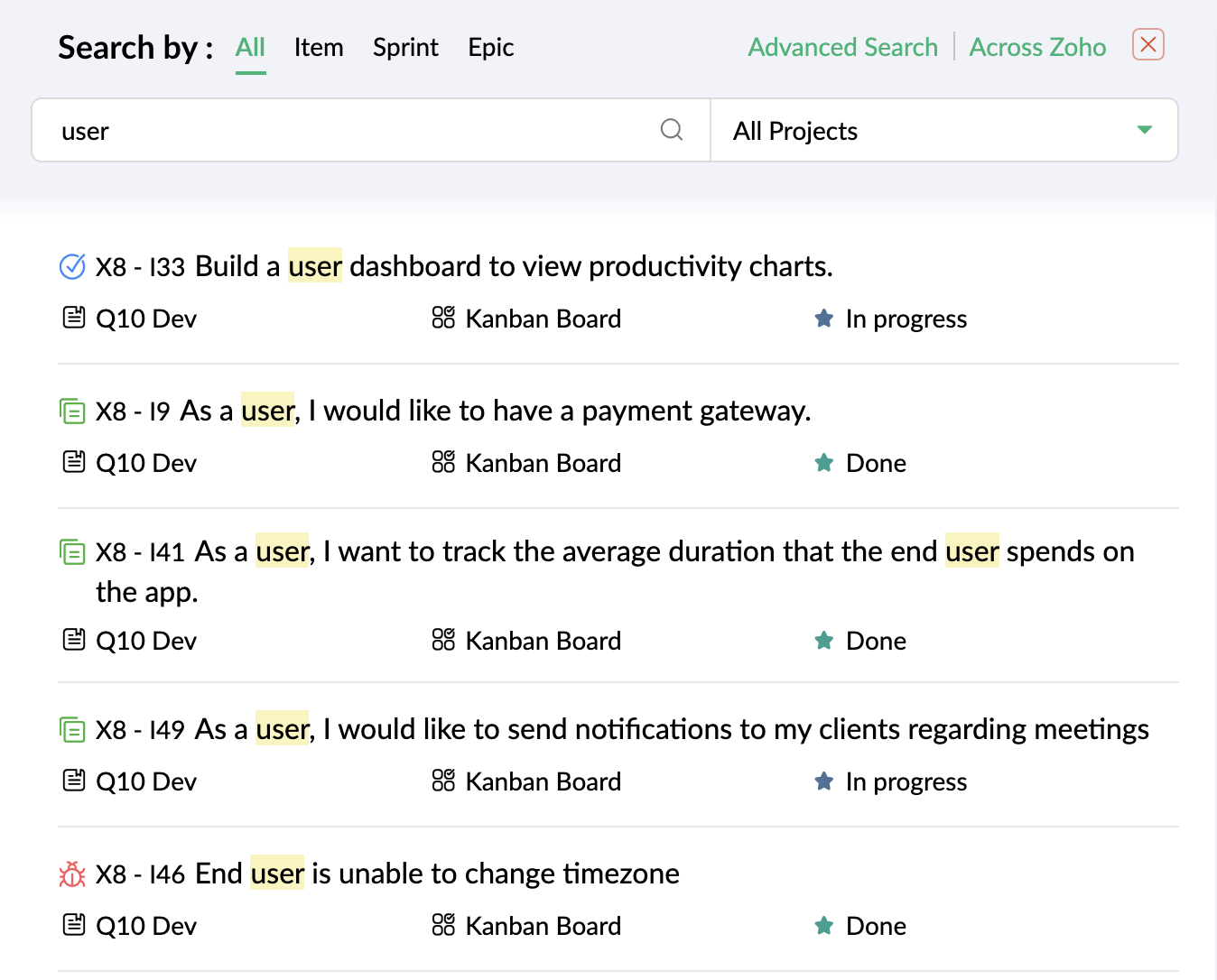Search Across Zoho
This screenshot has height=980, width=1217.
[1037, 47]
